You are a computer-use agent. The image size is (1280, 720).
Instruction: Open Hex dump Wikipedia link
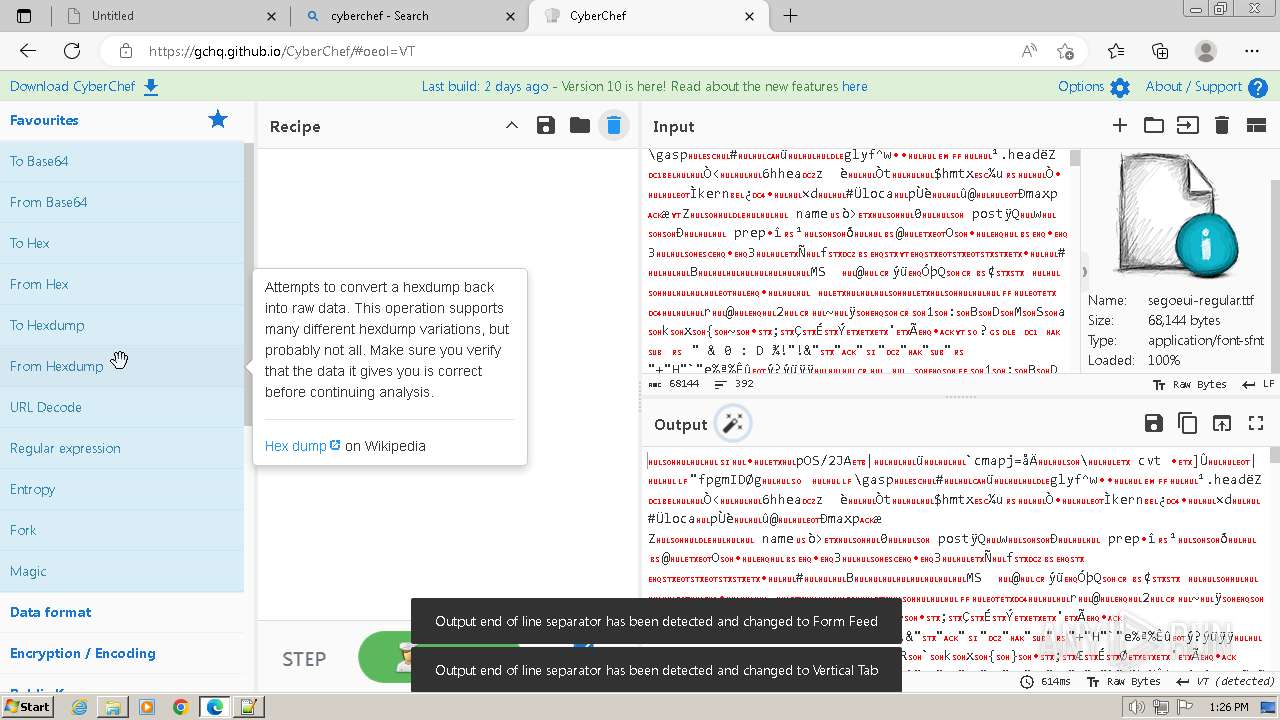(x=303, y=446)
